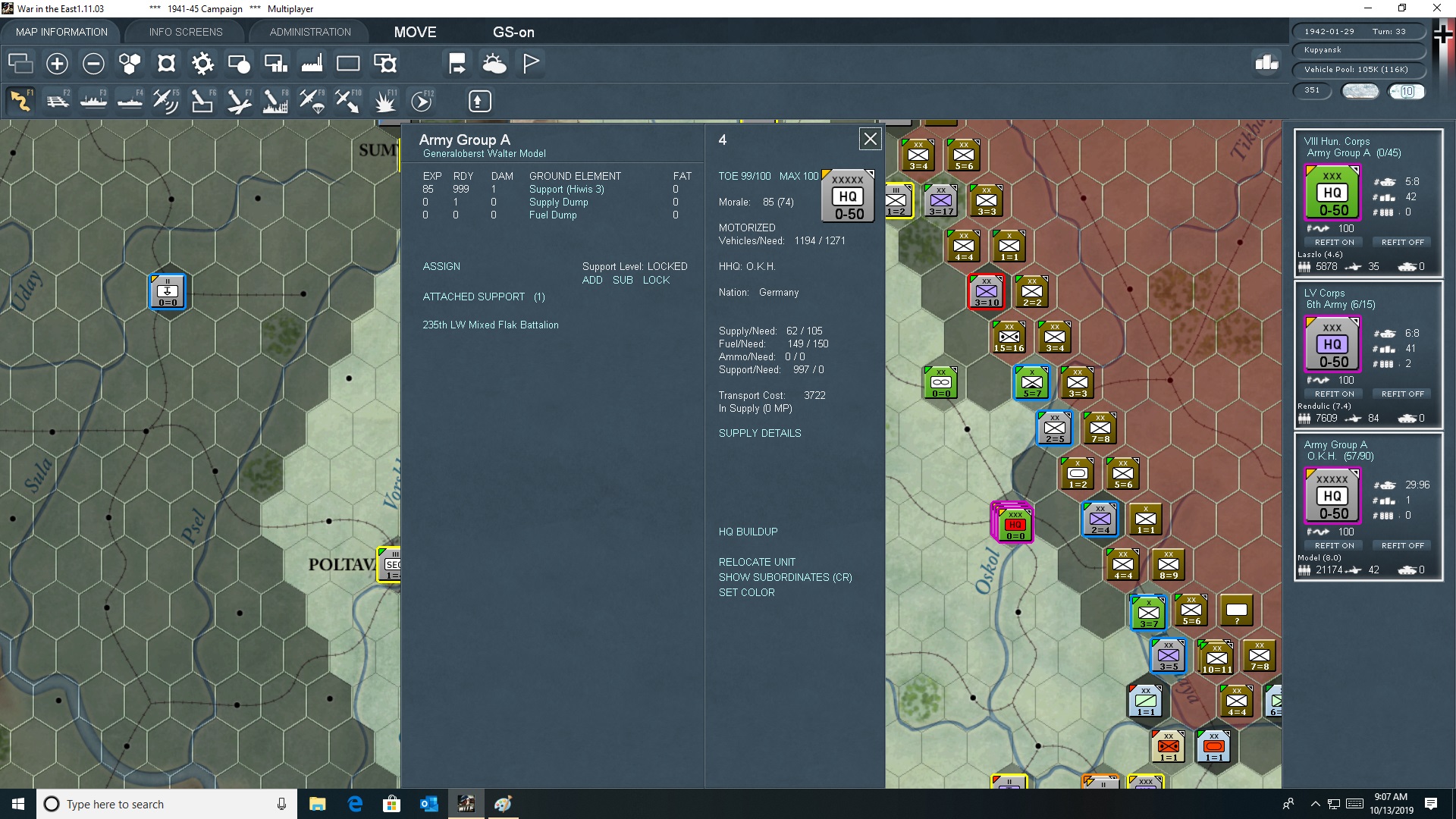The height and width of the screenshot is (819, 1456).
Task: Select the F9 air transport mode
Action: pos(312,101)
